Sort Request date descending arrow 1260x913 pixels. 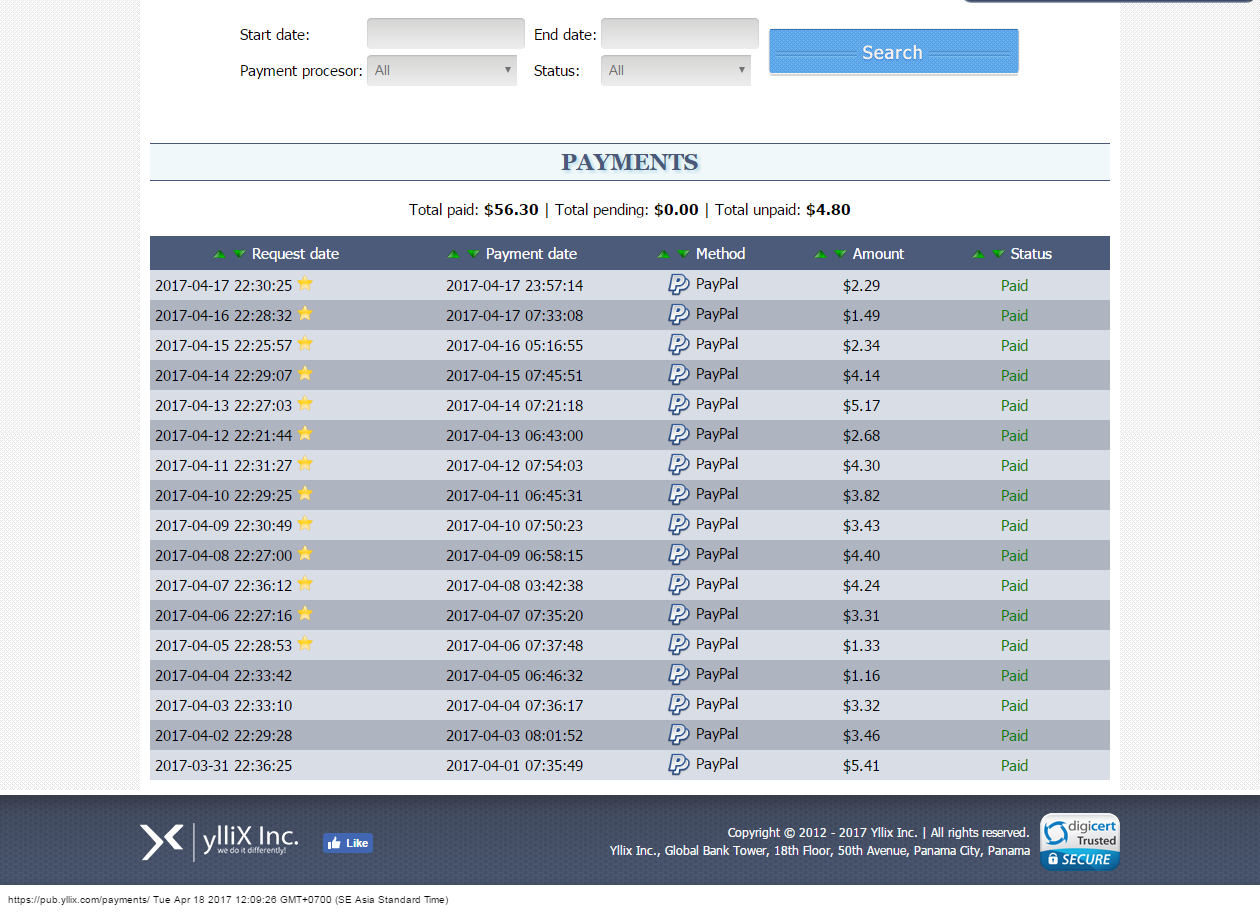239,254
